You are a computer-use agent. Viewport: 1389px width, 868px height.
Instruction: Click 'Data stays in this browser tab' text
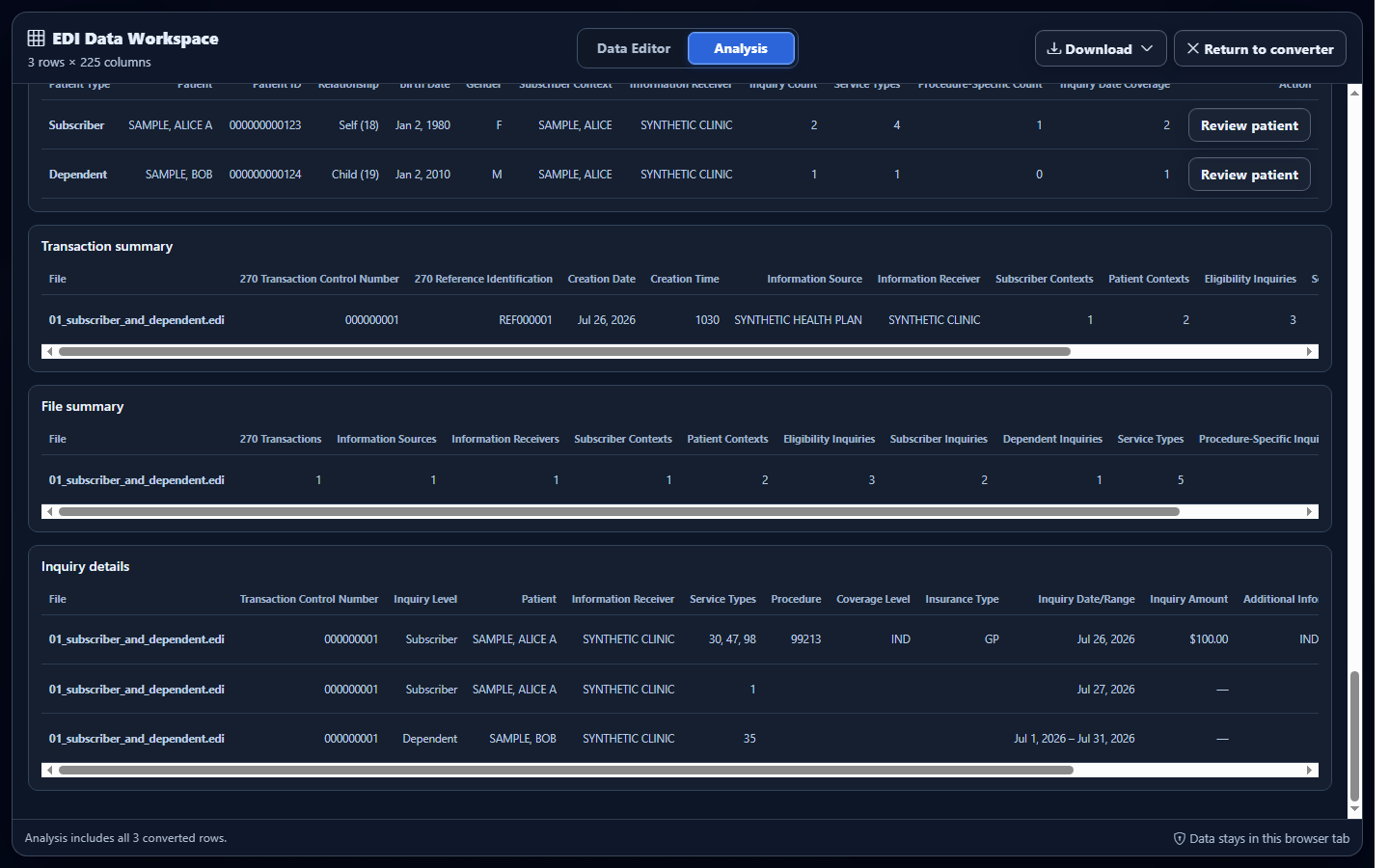tap(1269, 838)
